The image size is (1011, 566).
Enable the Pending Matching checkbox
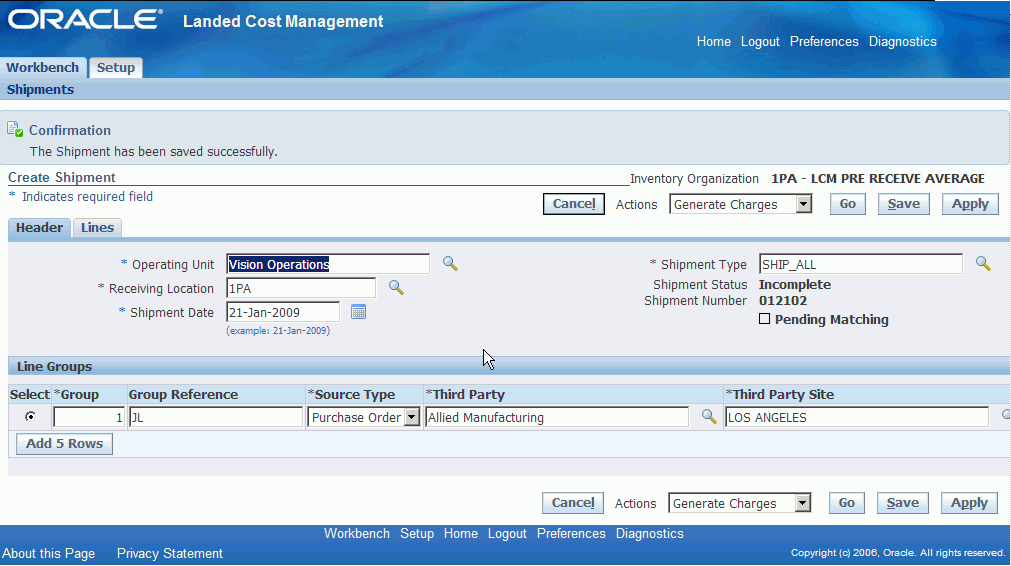[765, 318]
